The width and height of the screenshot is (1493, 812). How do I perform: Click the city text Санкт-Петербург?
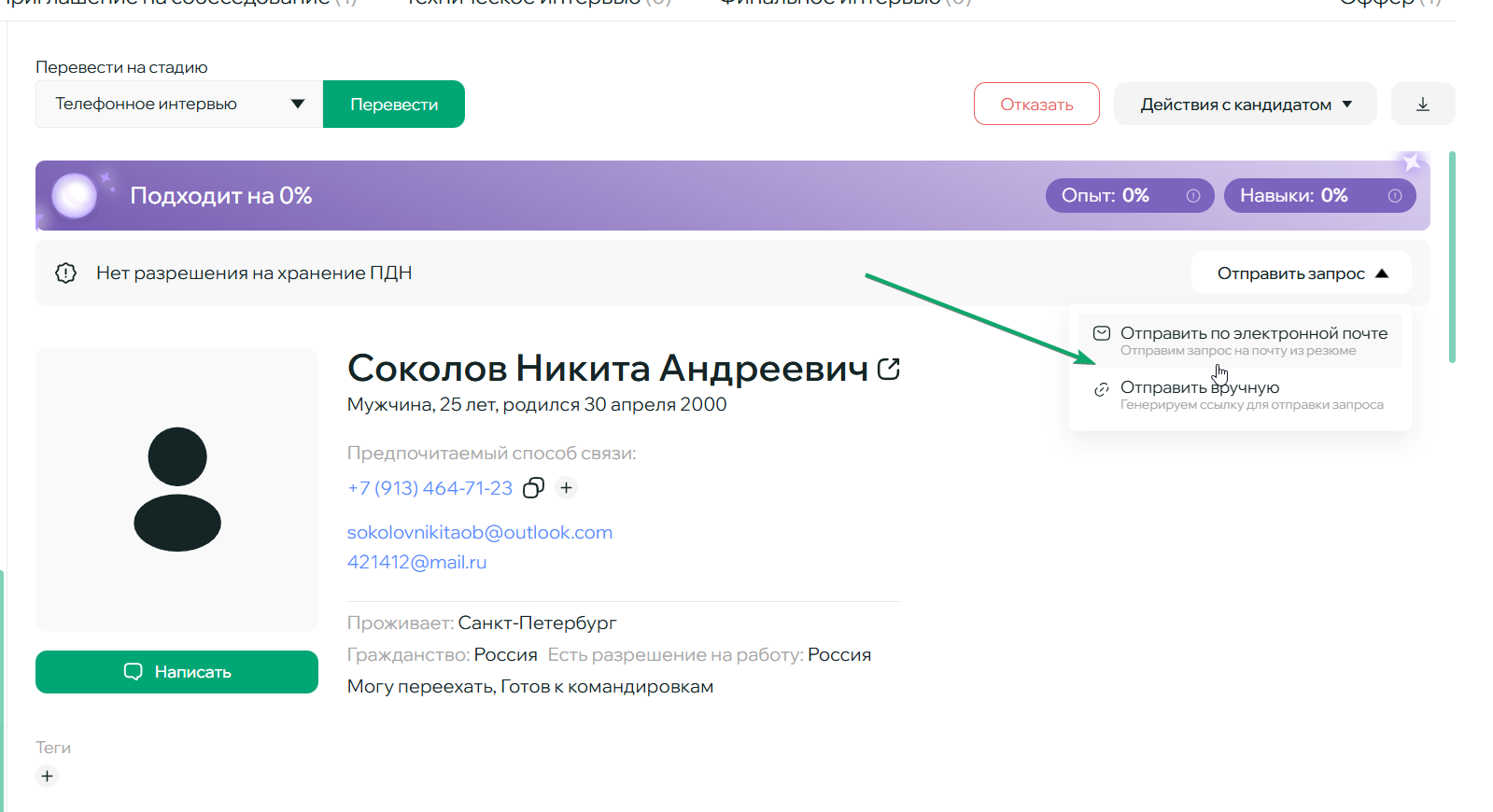tap(537, 623)
